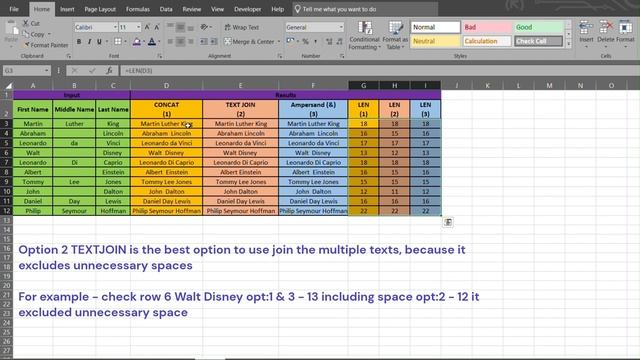This screenshot has width=640, height=360.
Task: Expand the Name Box dropdown arrow
Action: [x=47, y=71]
